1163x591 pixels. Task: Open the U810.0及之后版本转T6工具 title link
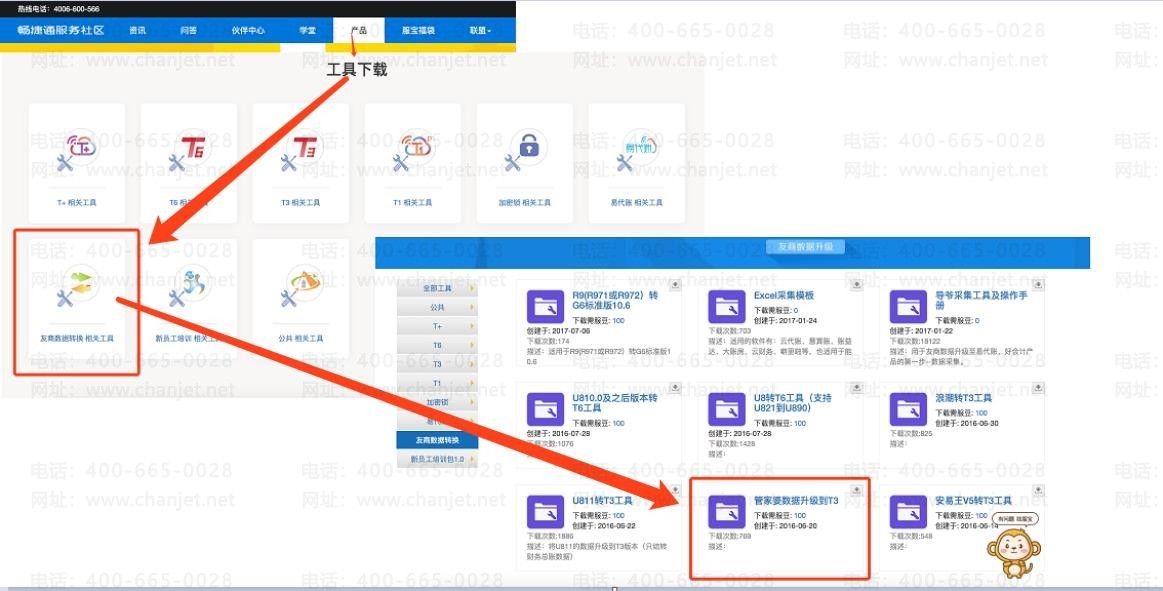click(x=615, y=403)
